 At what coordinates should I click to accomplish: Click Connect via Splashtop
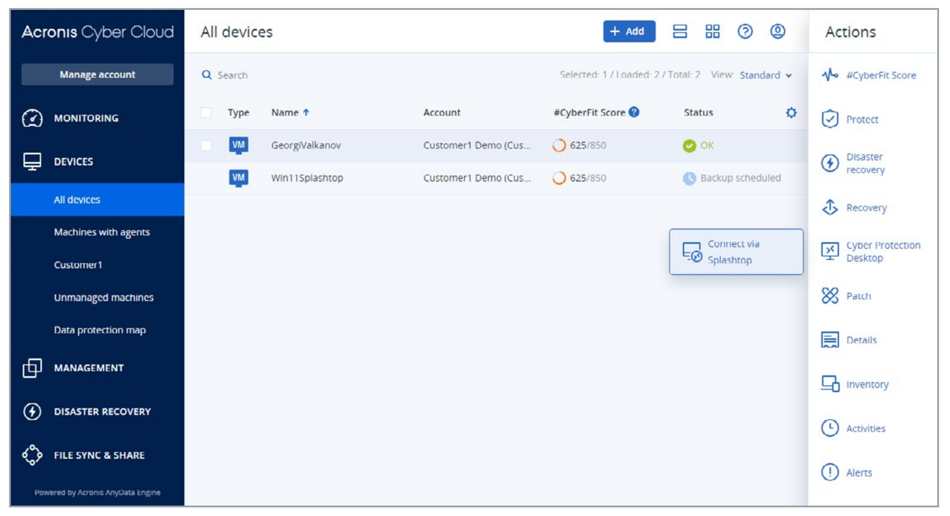pos(736,251)
